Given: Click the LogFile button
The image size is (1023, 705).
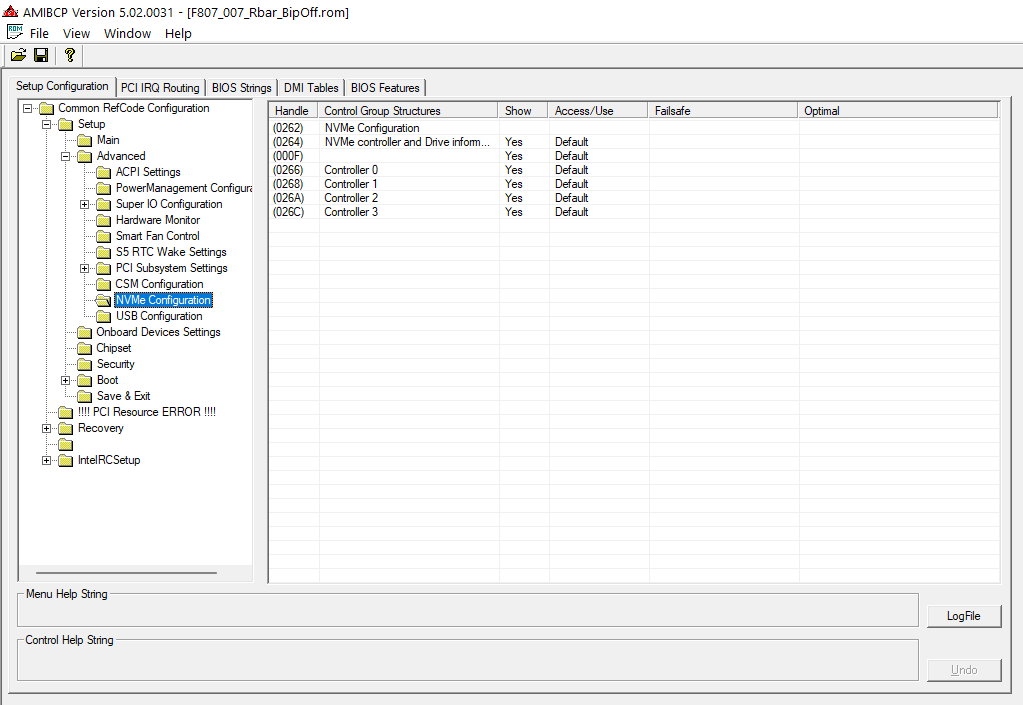Looking at the screenshot, I should tap(964, 616).
